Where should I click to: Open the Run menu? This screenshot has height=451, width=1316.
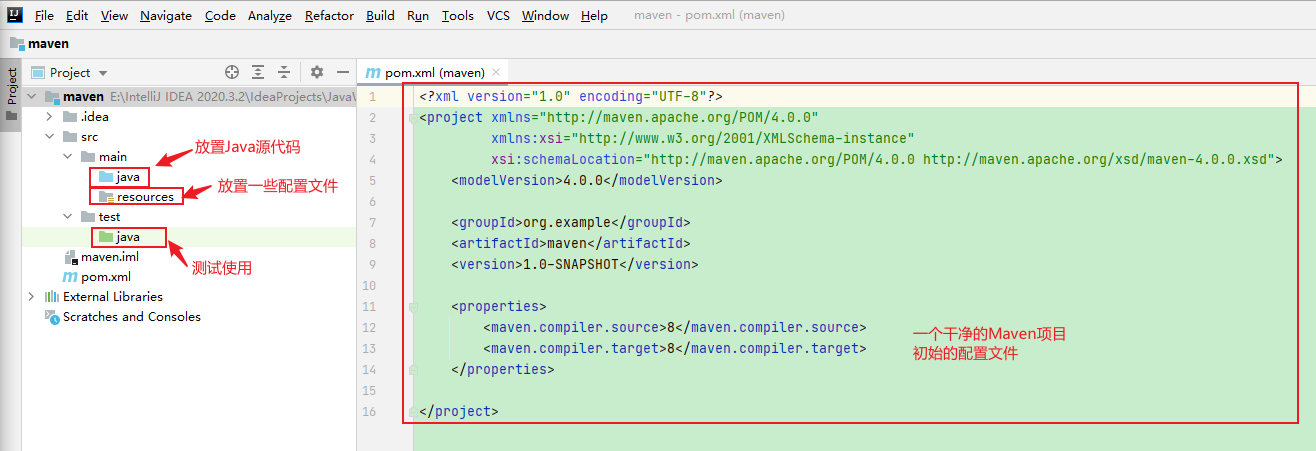pyautogui.click(x=418, y=16)
